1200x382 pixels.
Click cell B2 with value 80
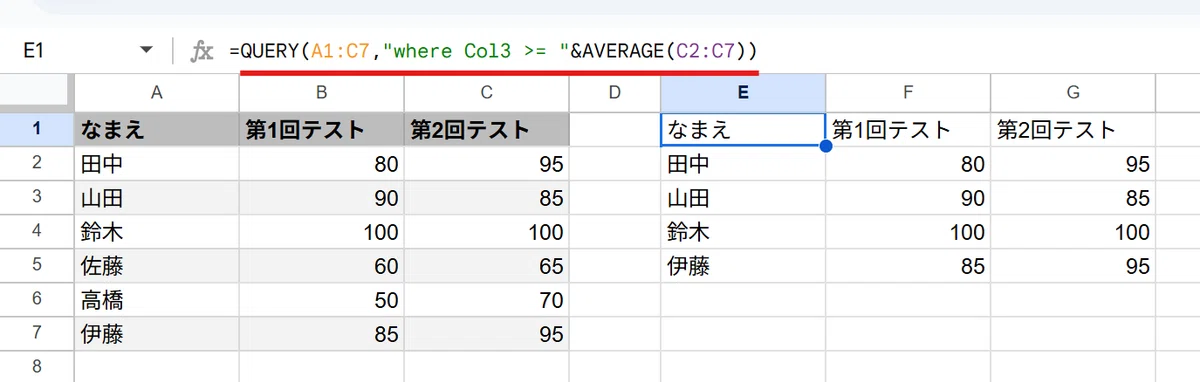[x=322, y=163]
